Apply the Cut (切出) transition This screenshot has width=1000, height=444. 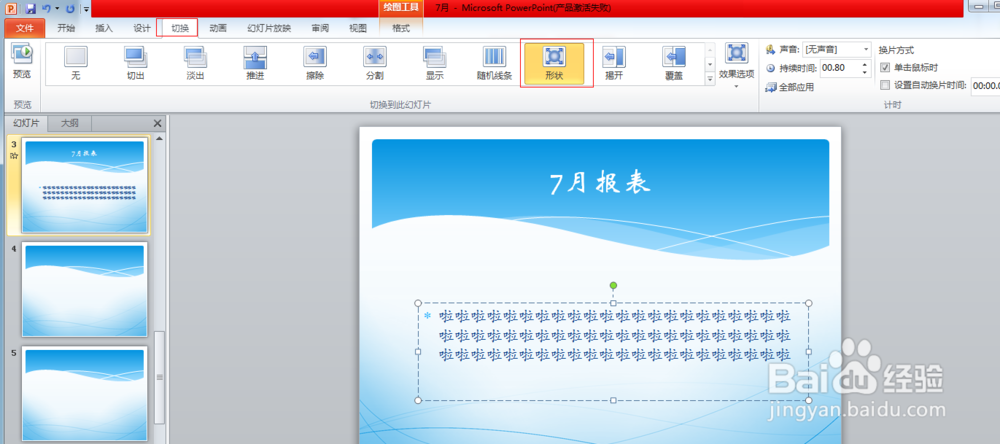pos(135,64)
